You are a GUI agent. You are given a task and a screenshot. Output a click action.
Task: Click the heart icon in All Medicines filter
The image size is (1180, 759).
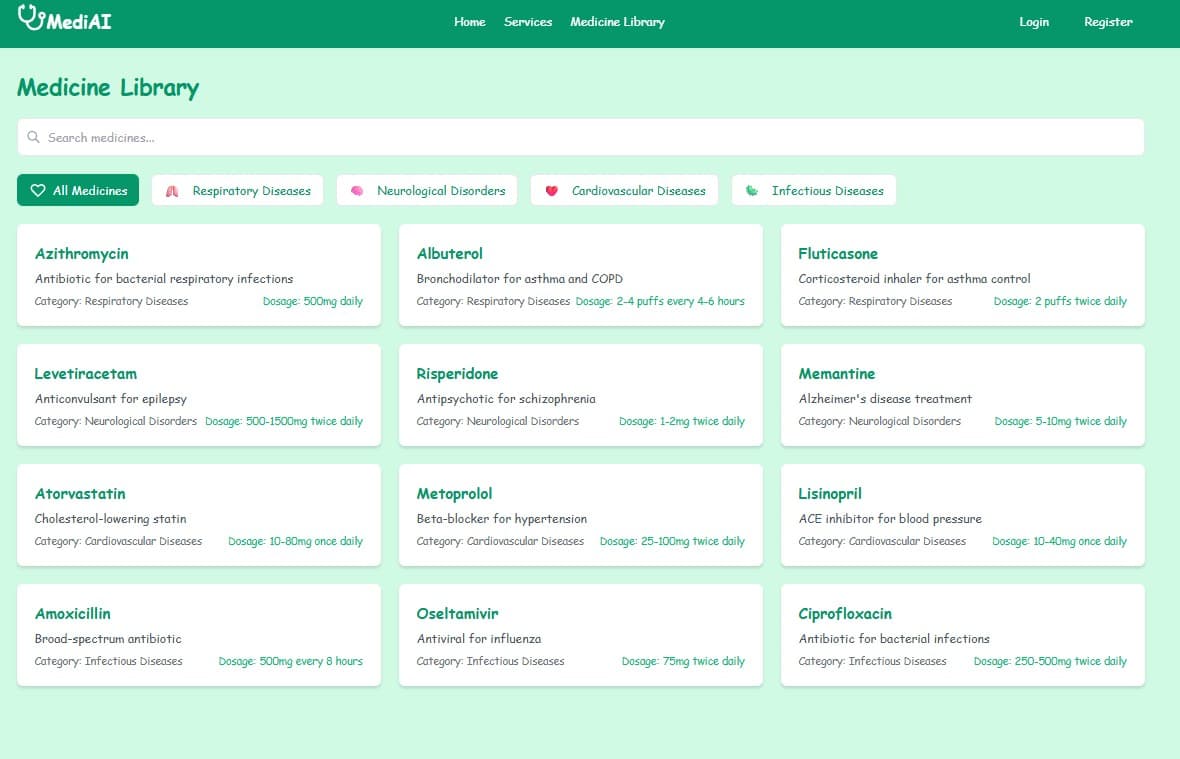click(38, 190)
